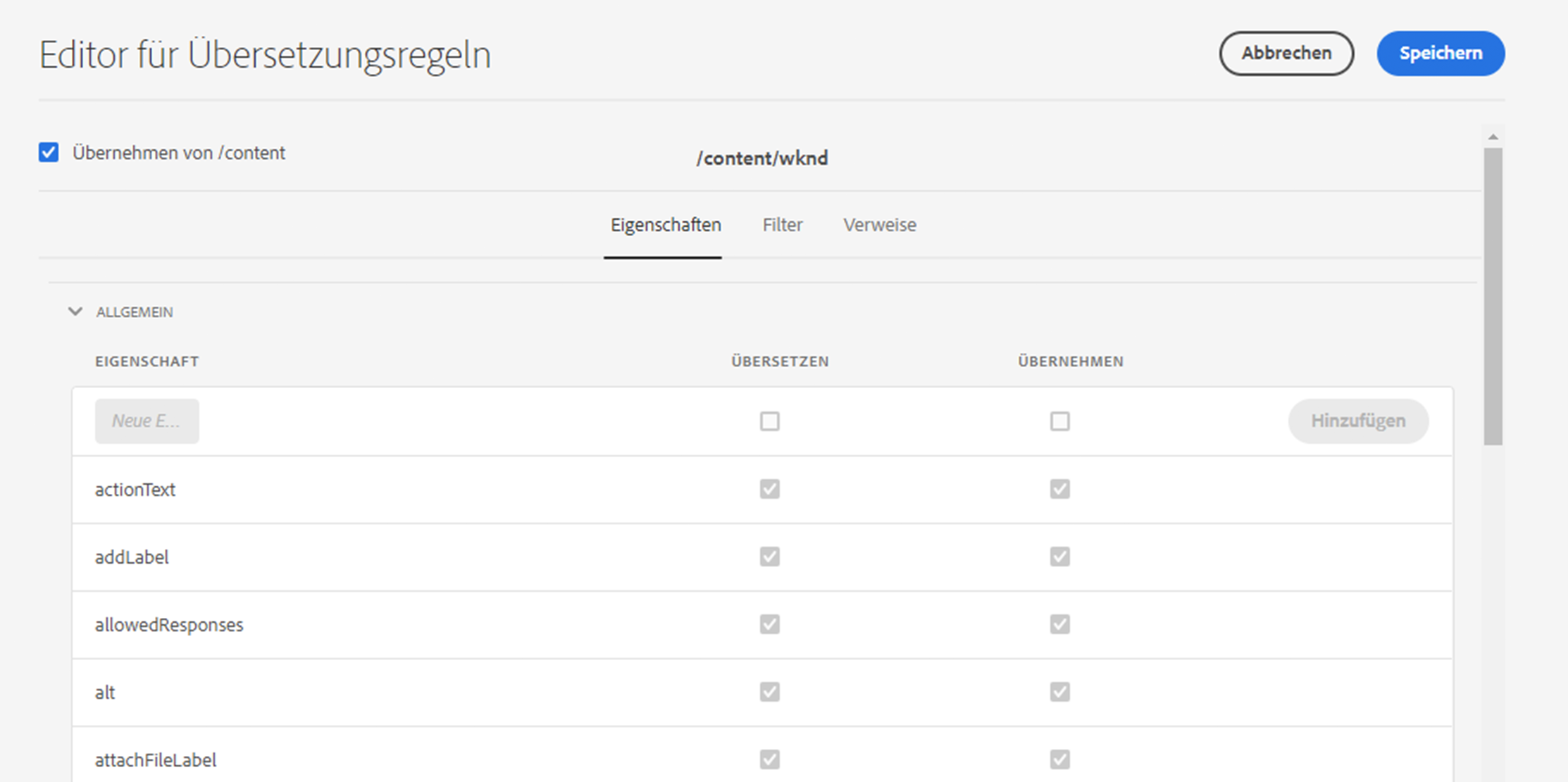Toggle Übersetzen checkbox for actionText
Screen dimensions: 1568x782
click(x=769, y=489)
